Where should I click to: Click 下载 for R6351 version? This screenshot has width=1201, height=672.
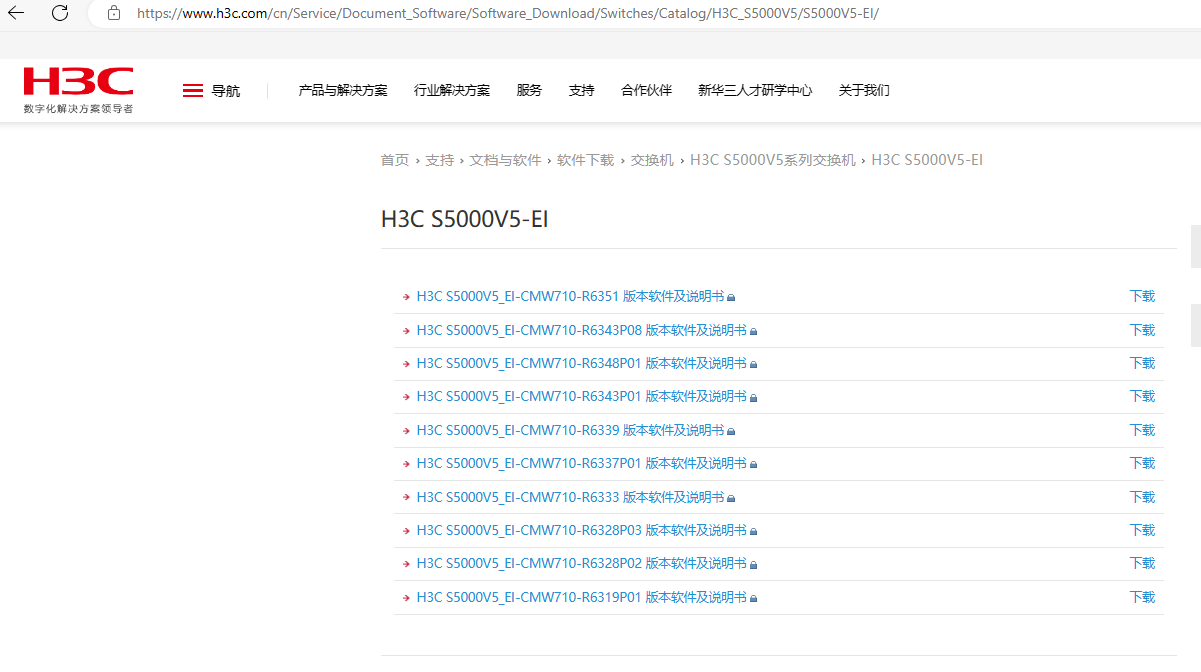click(1142, 296)
